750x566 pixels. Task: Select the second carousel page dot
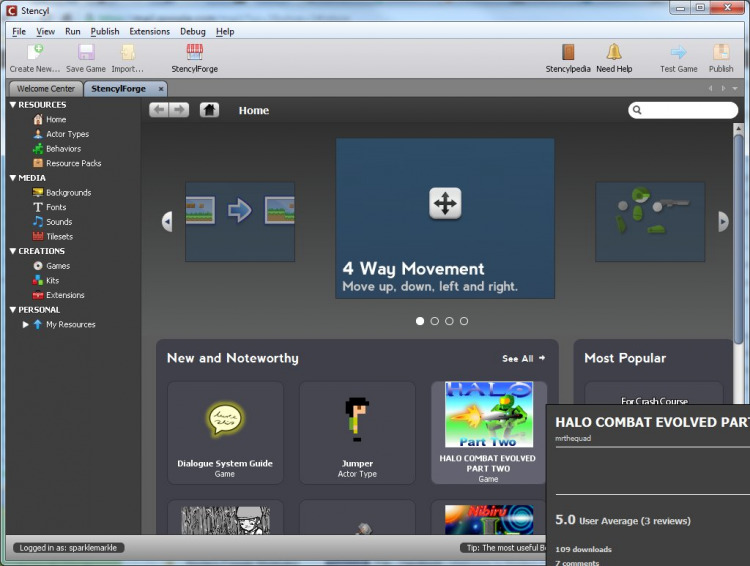tap(435, 321)
